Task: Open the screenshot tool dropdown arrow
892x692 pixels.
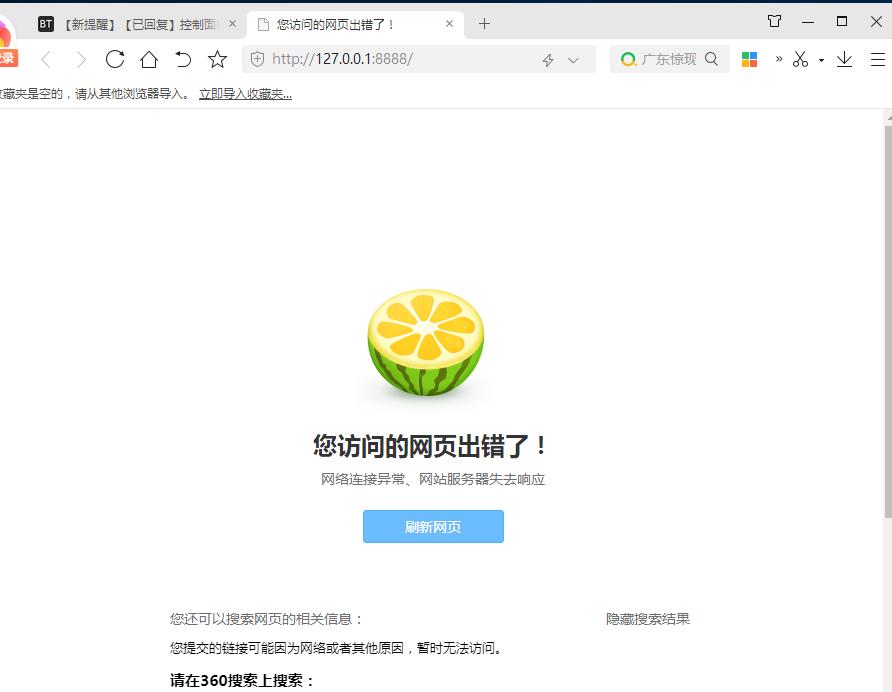Action: [821, 60]
